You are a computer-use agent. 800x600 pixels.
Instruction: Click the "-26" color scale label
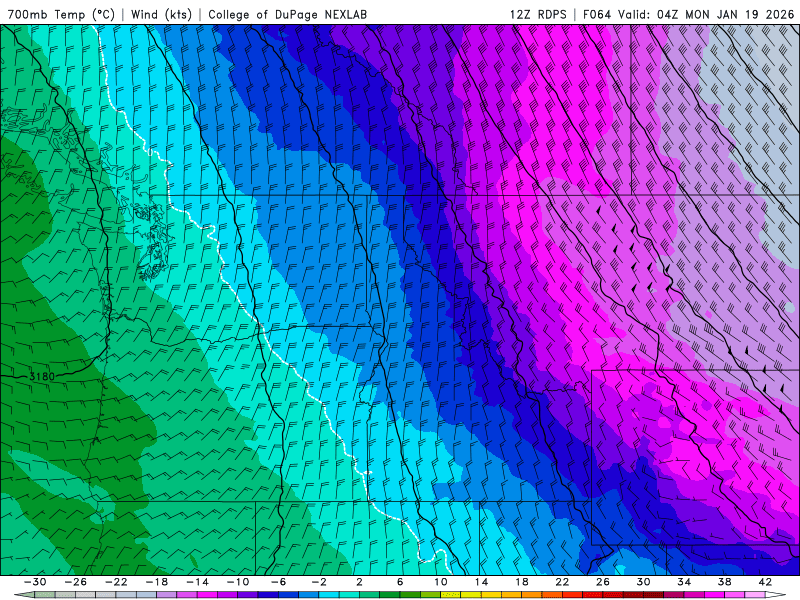(x=76, y=582)
